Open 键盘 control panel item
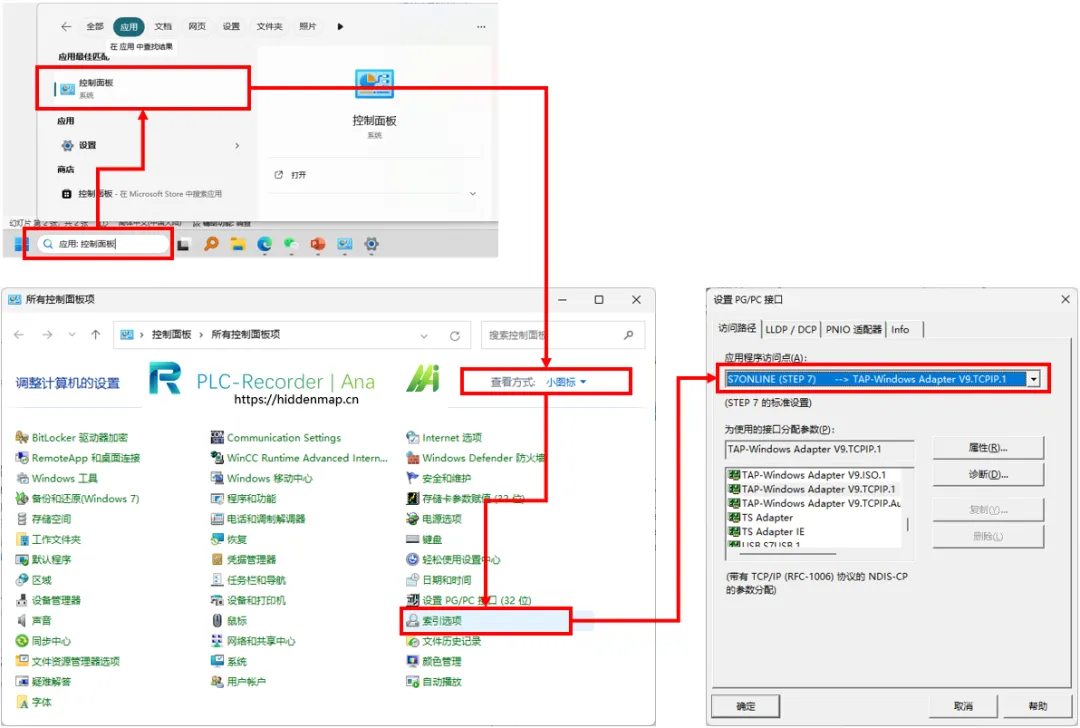1080x728 pixels. tap(424, 539)
